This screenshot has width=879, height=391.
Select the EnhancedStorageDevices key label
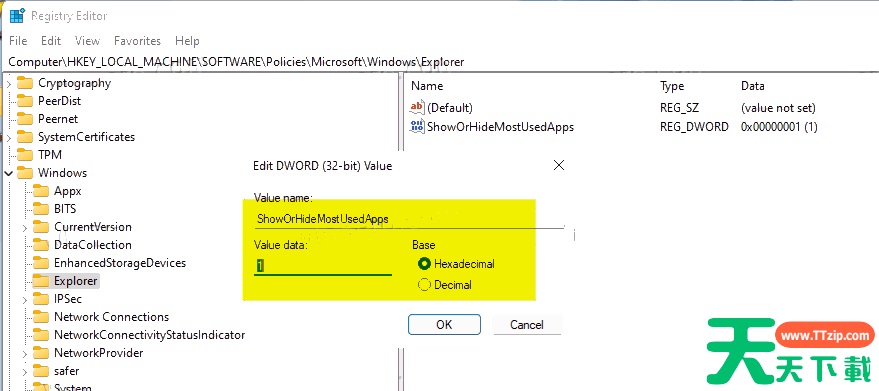pyautogui.click(x=120, y=263)
